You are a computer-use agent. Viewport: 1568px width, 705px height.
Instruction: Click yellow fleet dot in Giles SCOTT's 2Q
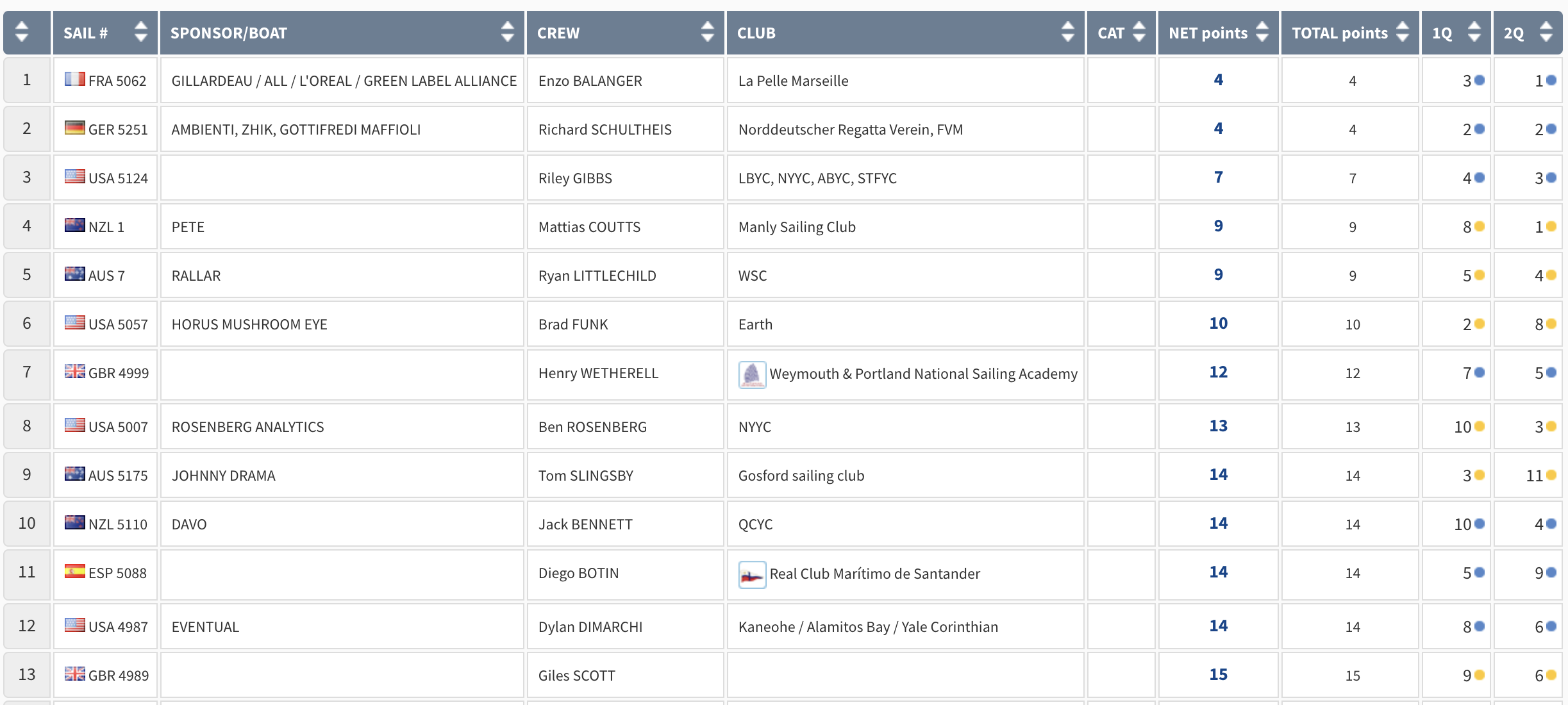click(1551, 675)
